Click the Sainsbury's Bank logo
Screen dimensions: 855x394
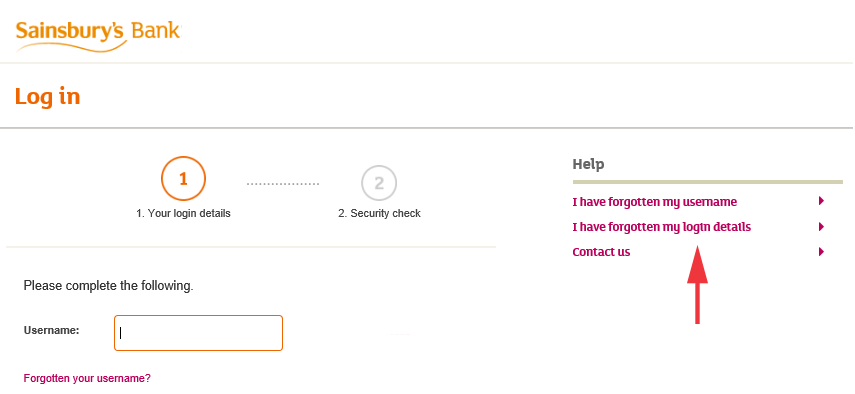coord(98,36)
